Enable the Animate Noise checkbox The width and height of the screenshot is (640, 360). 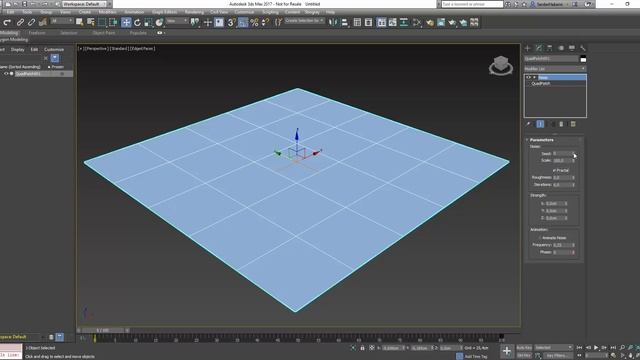coord(540,238)
